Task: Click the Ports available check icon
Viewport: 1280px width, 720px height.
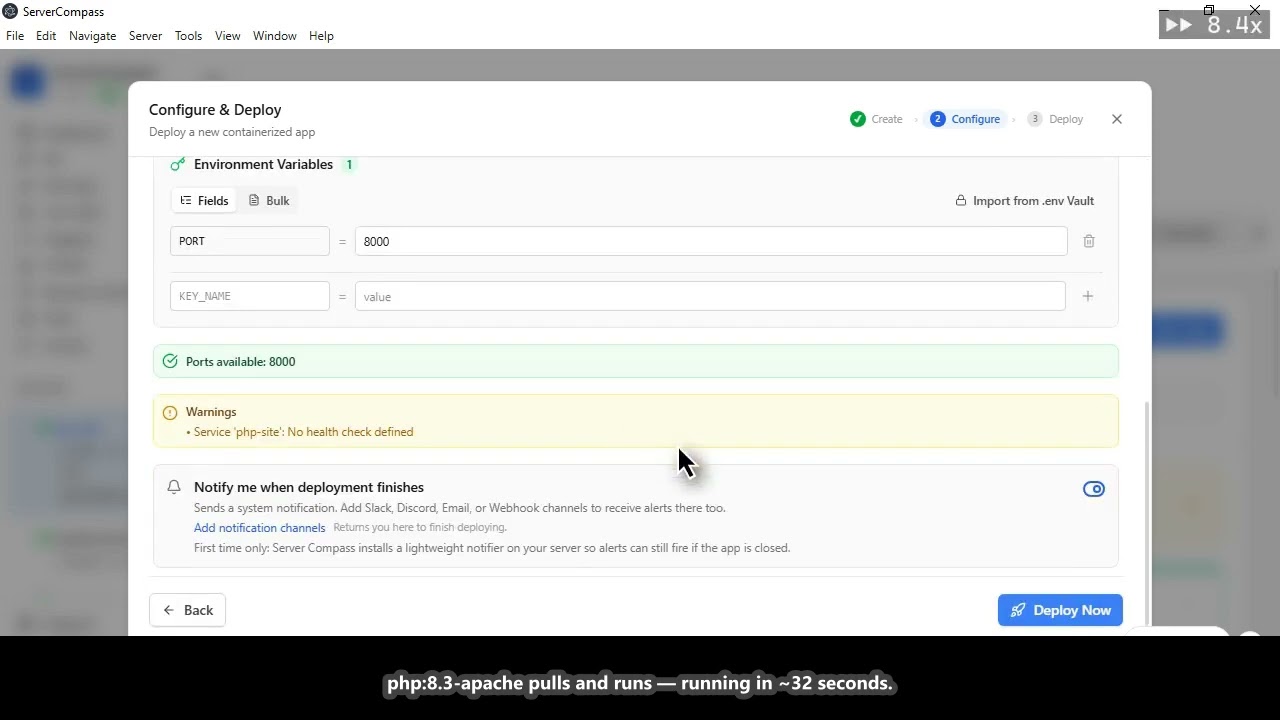Action: (x=170, y=361)
